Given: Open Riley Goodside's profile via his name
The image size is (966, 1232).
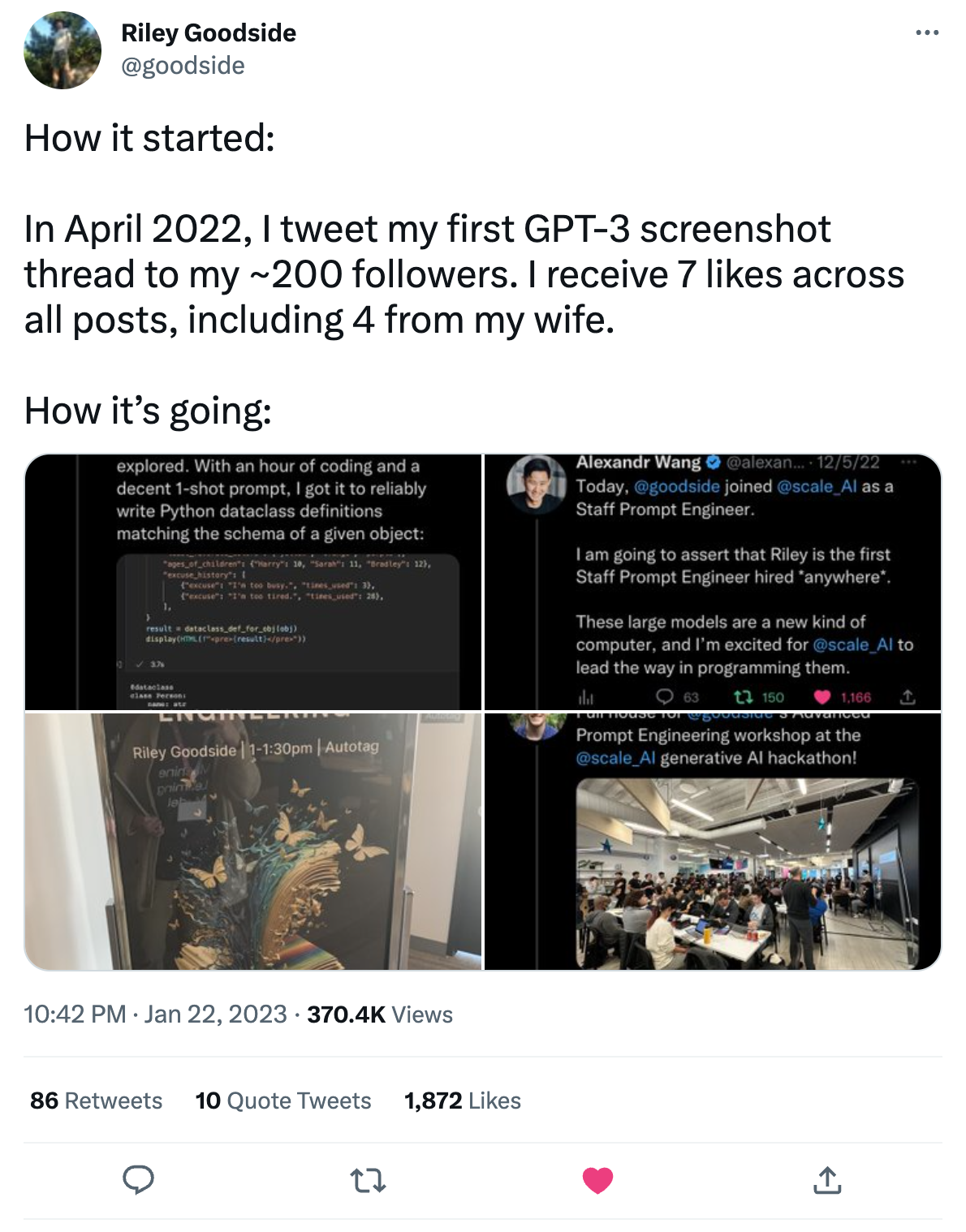Looking at the screenshot, I should [x=209, y=33].
